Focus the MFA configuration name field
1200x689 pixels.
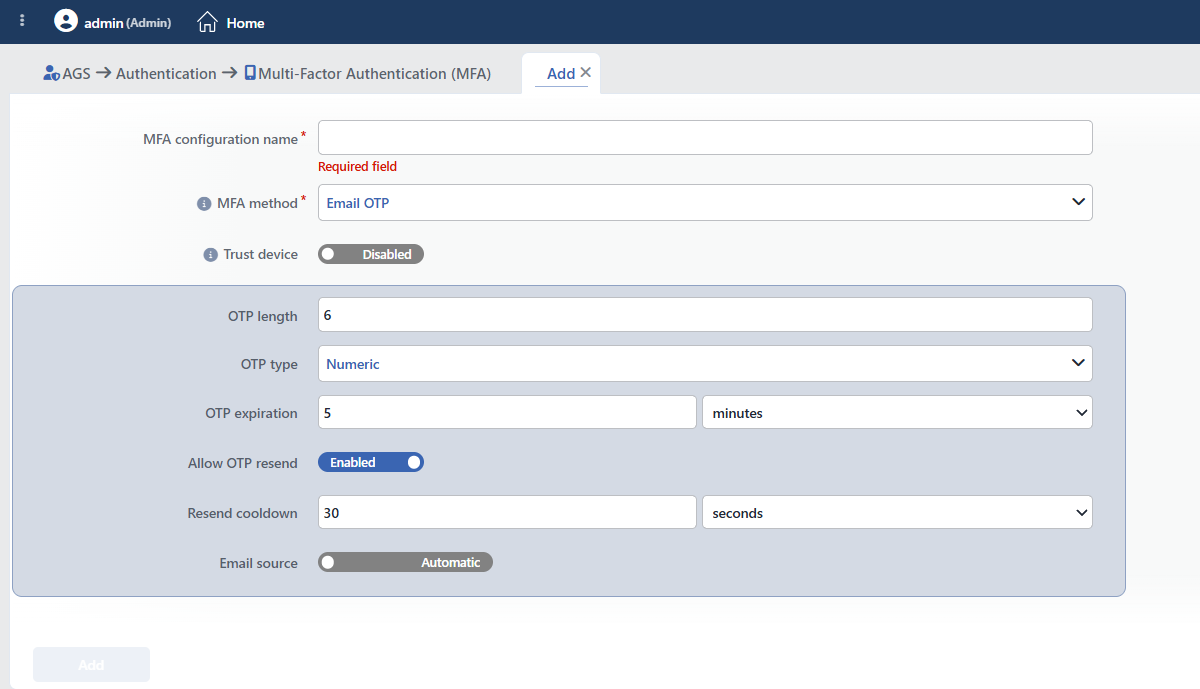click(705, 138)
